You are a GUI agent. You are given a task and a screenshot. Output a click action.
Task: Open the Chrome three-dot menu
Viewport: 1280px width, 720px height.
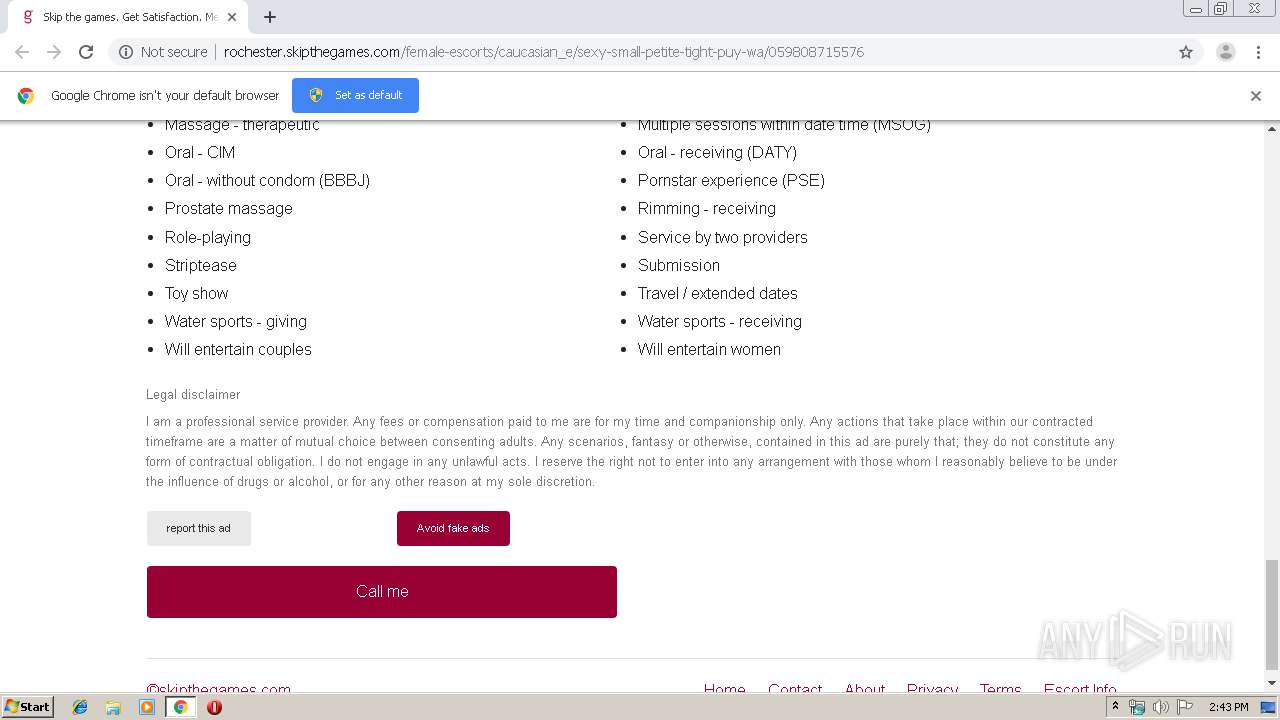pyautogui.click(x=1258, y=52)
